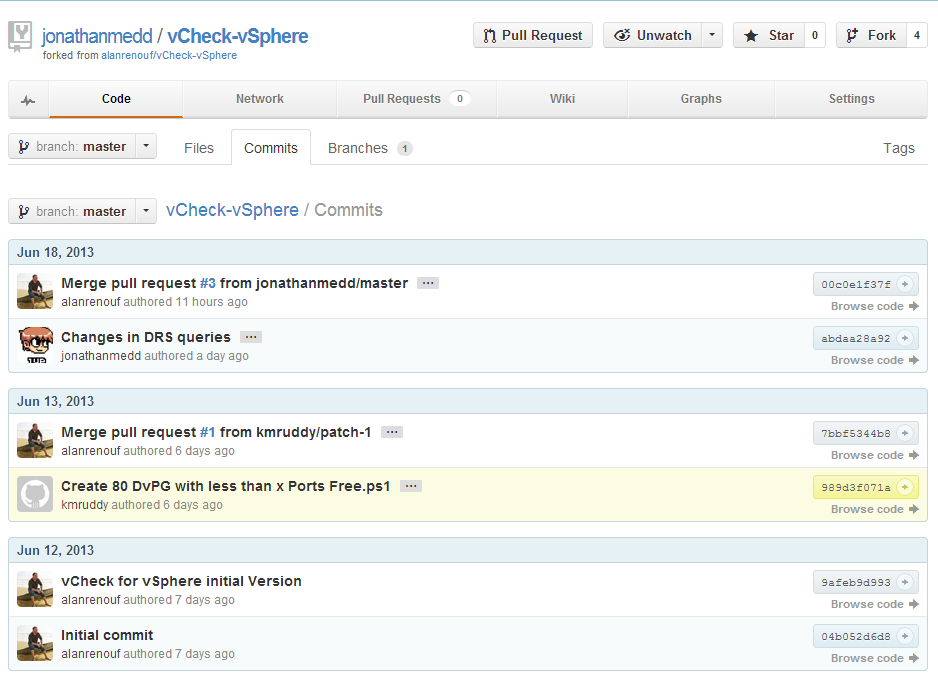Image resolution: width=938 pixels, height=688 pixels.
Task: Click copy SHA arrow icon for abdaa28a92
Action: tap(905, 338)
